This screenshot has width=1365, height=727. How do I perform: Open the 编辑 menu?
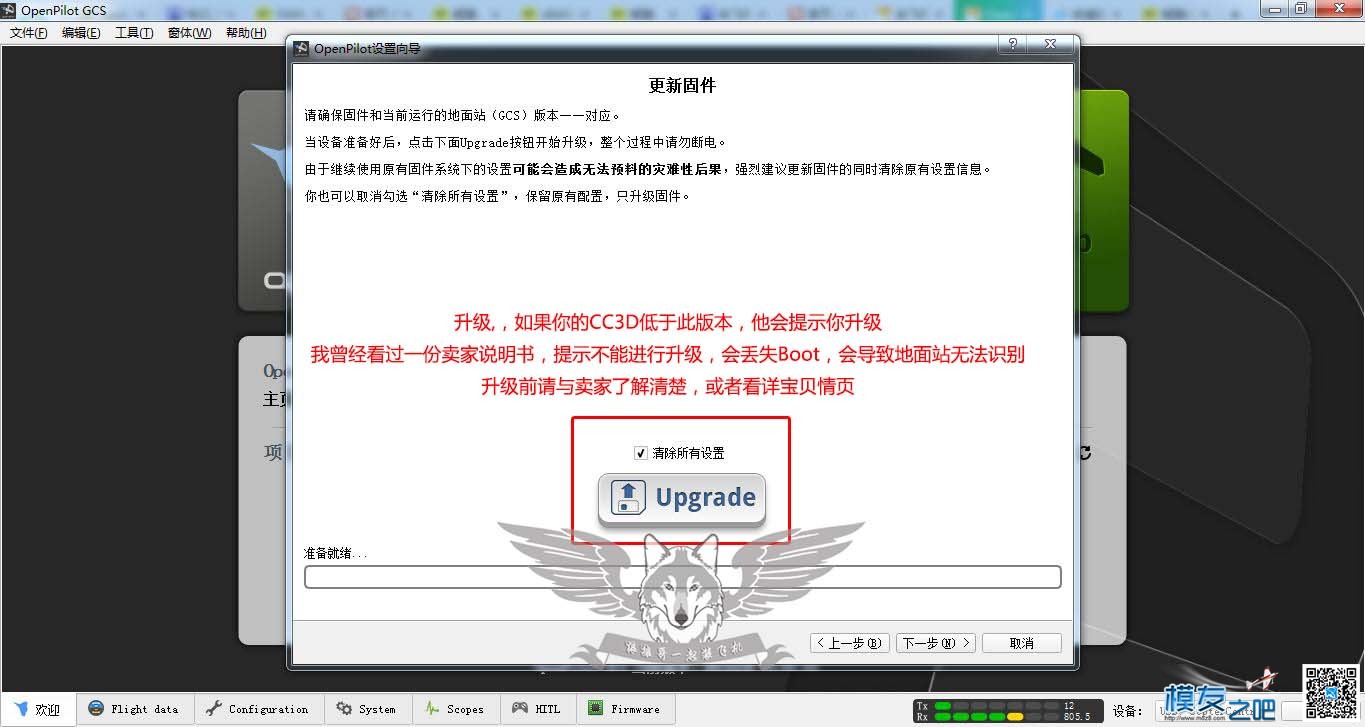pos(81,33)
